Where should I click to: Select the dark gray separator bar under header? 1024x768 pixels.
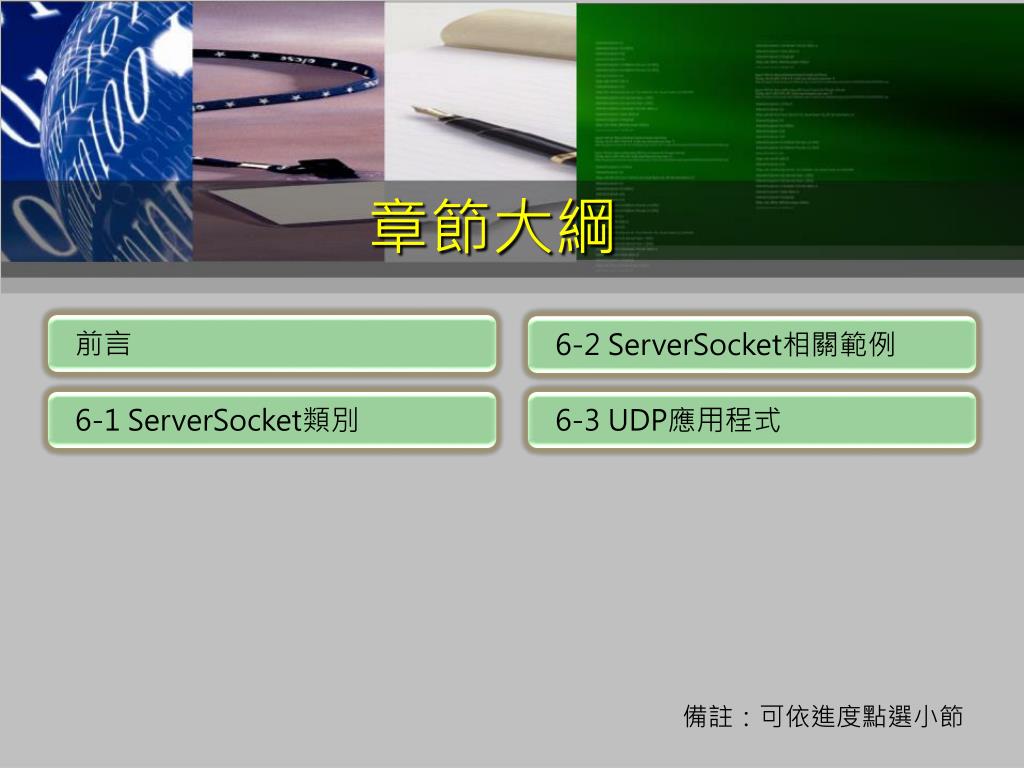[x=512, y=269]
